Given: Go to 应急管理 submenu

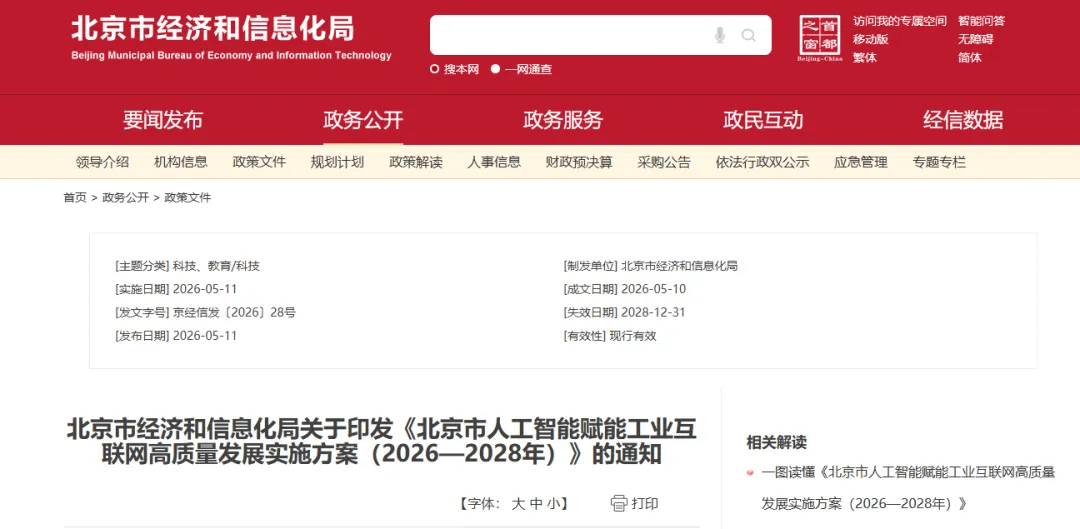Looking at the screenshot, I should tap(860, 163).
